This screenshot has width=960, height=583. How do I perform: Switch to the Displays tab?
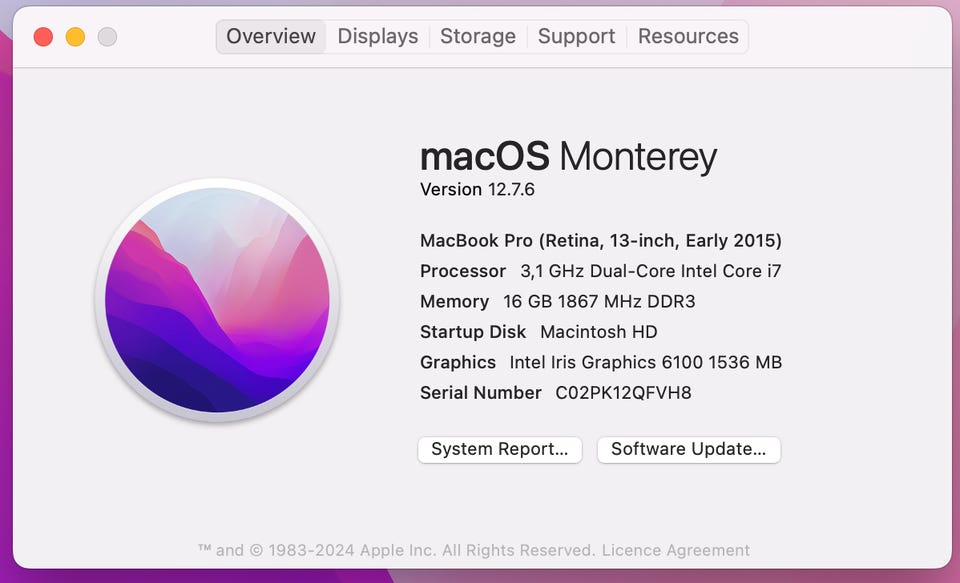click(x=377, y=37)
